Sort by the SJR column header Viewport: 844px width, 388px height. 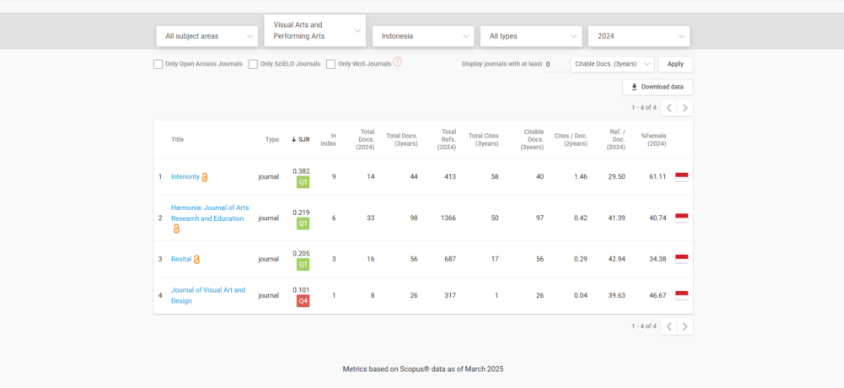click(x=300, y=139)
